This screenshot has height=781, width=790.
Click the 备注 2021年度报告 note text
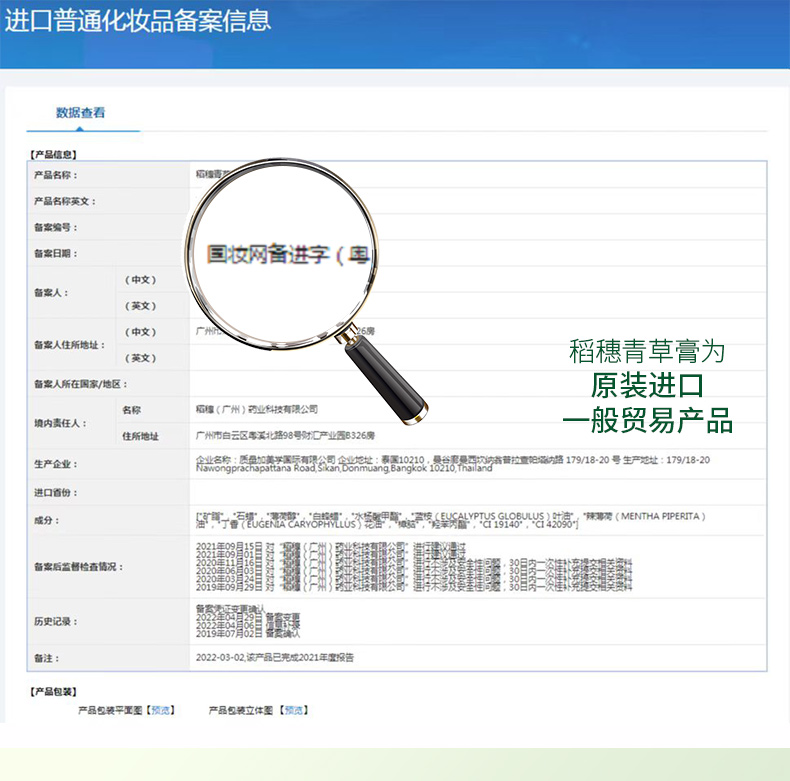(x=274, y=658)
